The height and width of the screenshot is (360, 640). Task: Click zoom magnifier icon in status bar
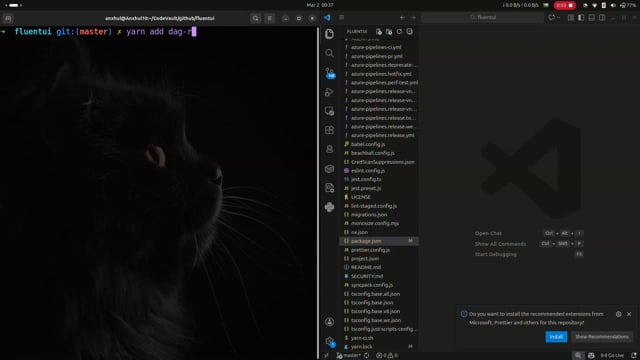pos(578,356)
